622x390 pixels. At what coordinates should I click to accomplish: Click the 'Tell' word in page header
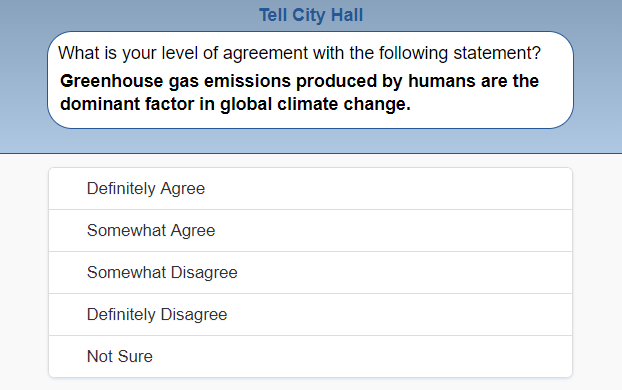coord(273,15)
